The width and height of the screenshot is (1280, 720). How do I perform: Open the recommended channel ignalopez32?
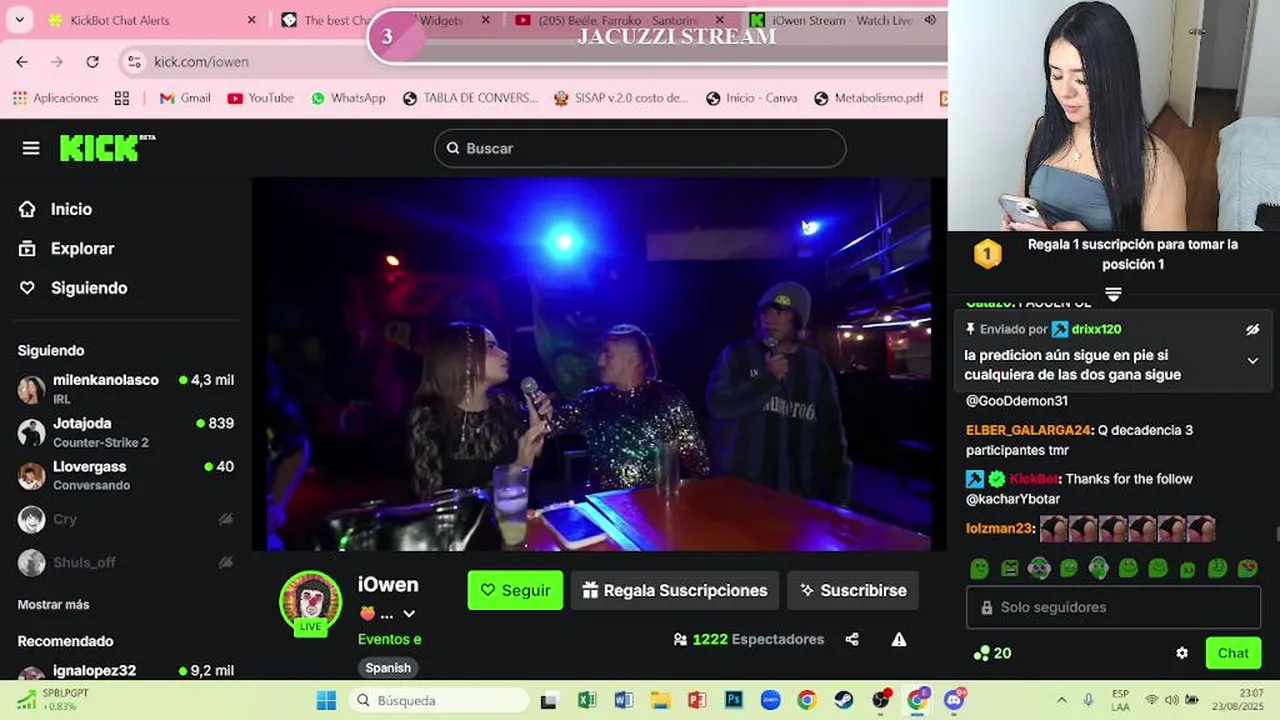(x=126, y=671)
